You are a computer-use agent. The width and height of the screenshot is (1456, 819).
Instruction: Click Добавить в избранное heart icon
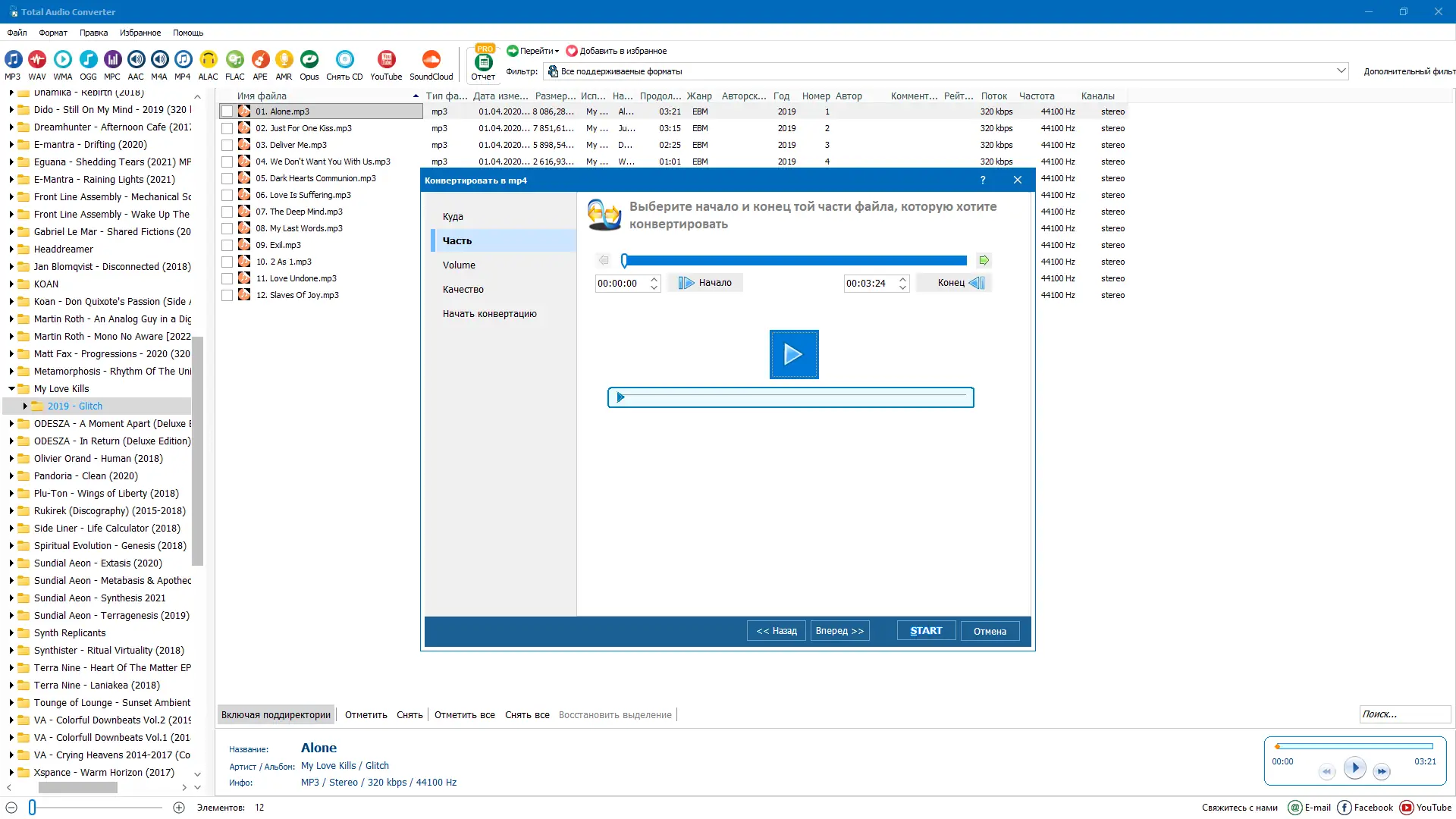[x=572, y=51]
